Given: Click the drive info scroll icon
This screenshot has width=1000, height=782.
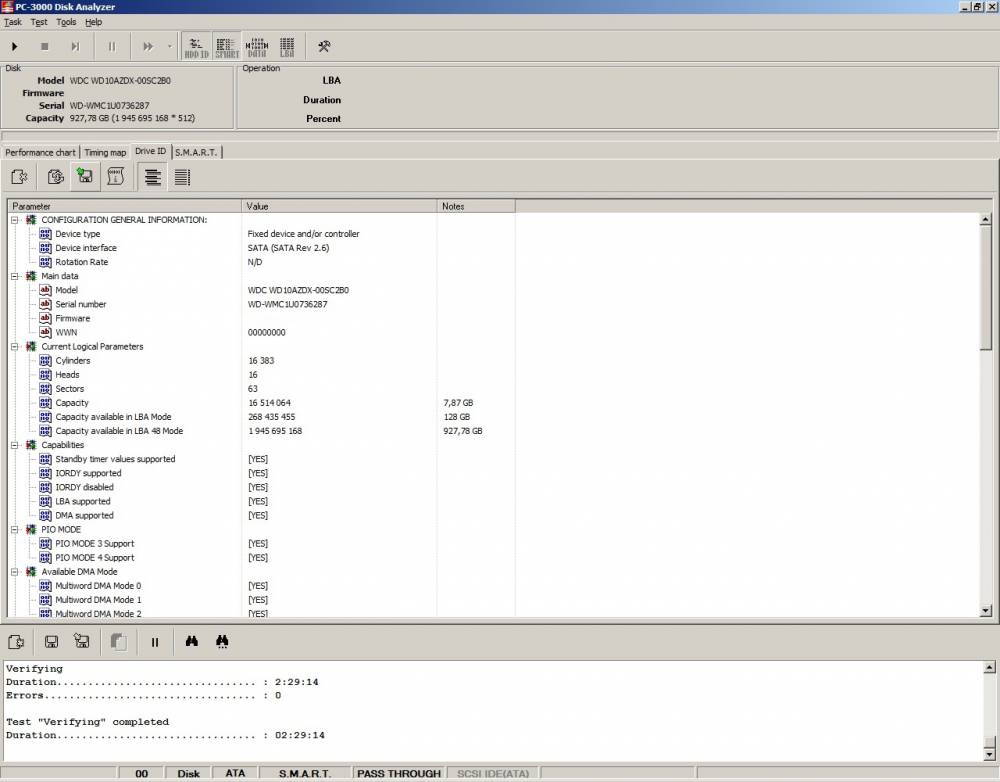Looking at the screenshot, I should (x=115, y=177).
